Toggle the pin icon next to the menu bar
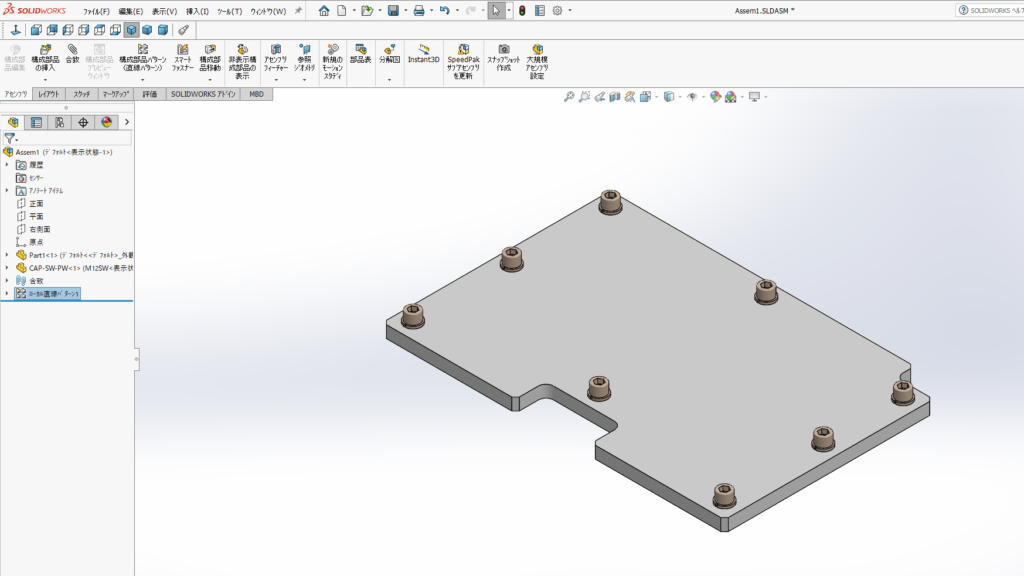The image size is (1024, 576). coord(298,11)
